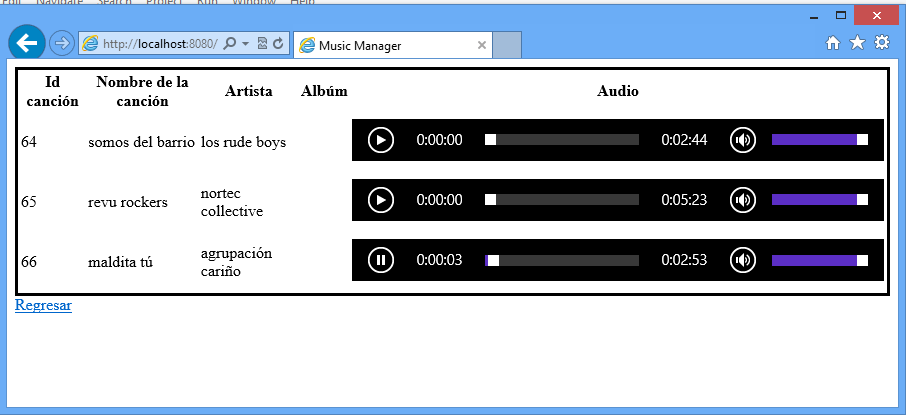Pause the song maldita tú
Viewport: 906px width, 415px height.
pyautogui.click(x=381, y=260)
